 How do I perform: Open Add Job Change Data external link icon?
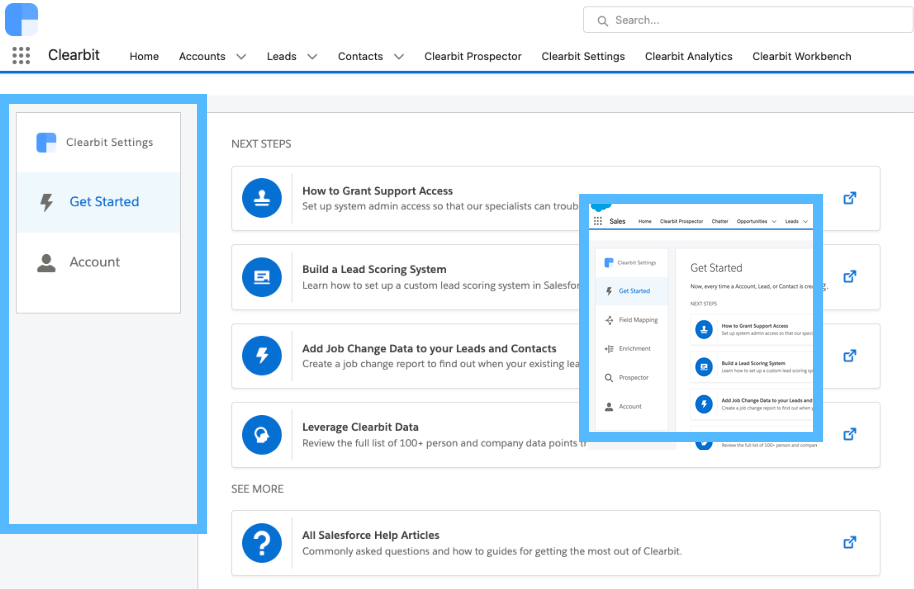pos(850,355)
